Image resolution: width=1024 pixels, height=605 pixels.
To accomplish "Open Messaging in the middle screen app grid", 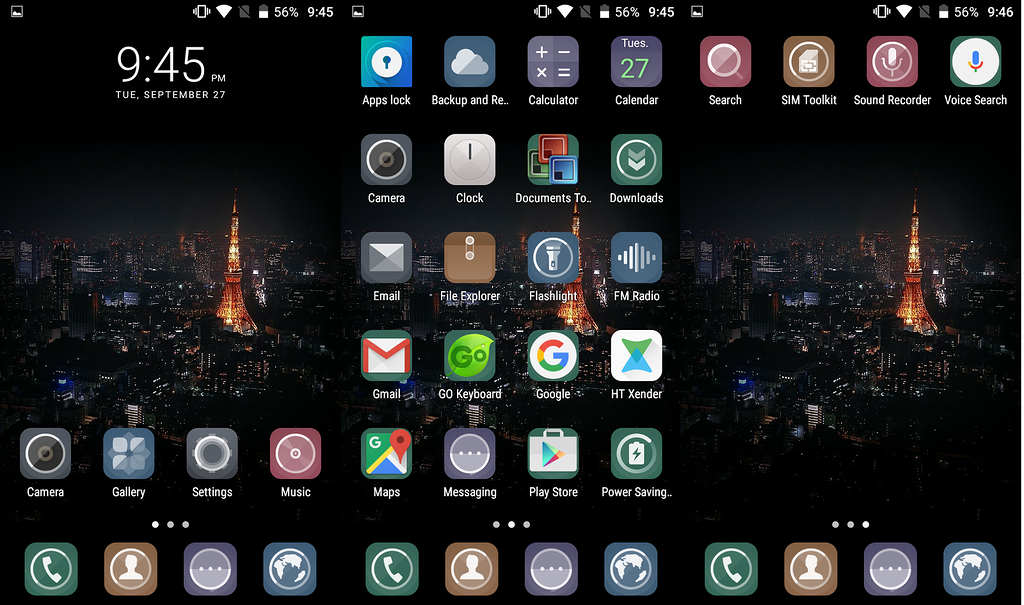I will [x=470, y=454].
